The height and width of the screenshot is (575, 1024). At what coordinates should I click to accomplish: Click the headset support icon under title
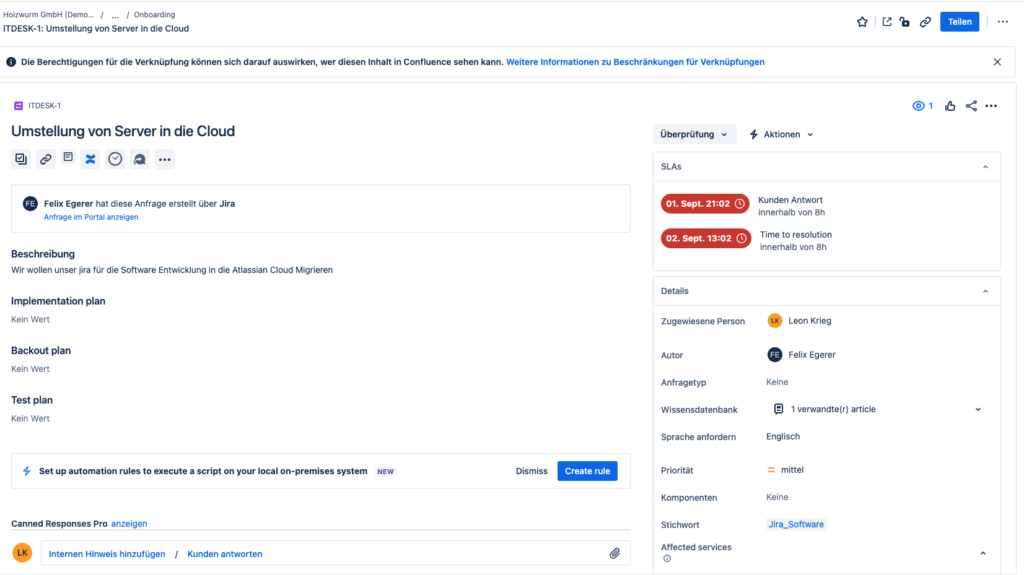[x=140, y=159]
